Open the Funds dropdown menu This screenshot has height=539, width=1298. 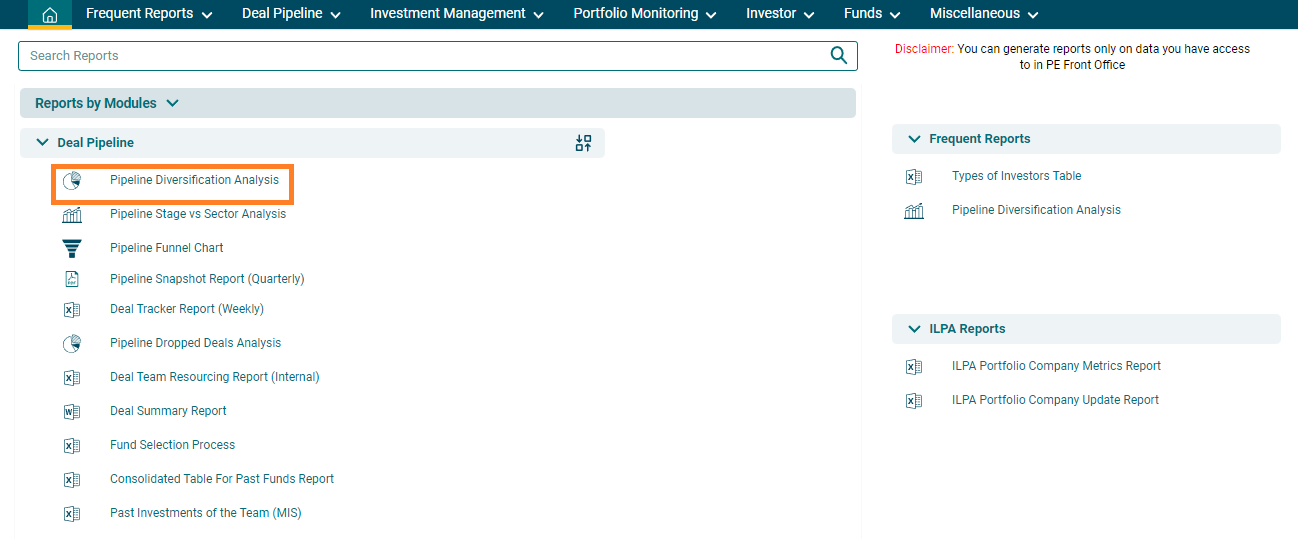[x=871, y=14]
